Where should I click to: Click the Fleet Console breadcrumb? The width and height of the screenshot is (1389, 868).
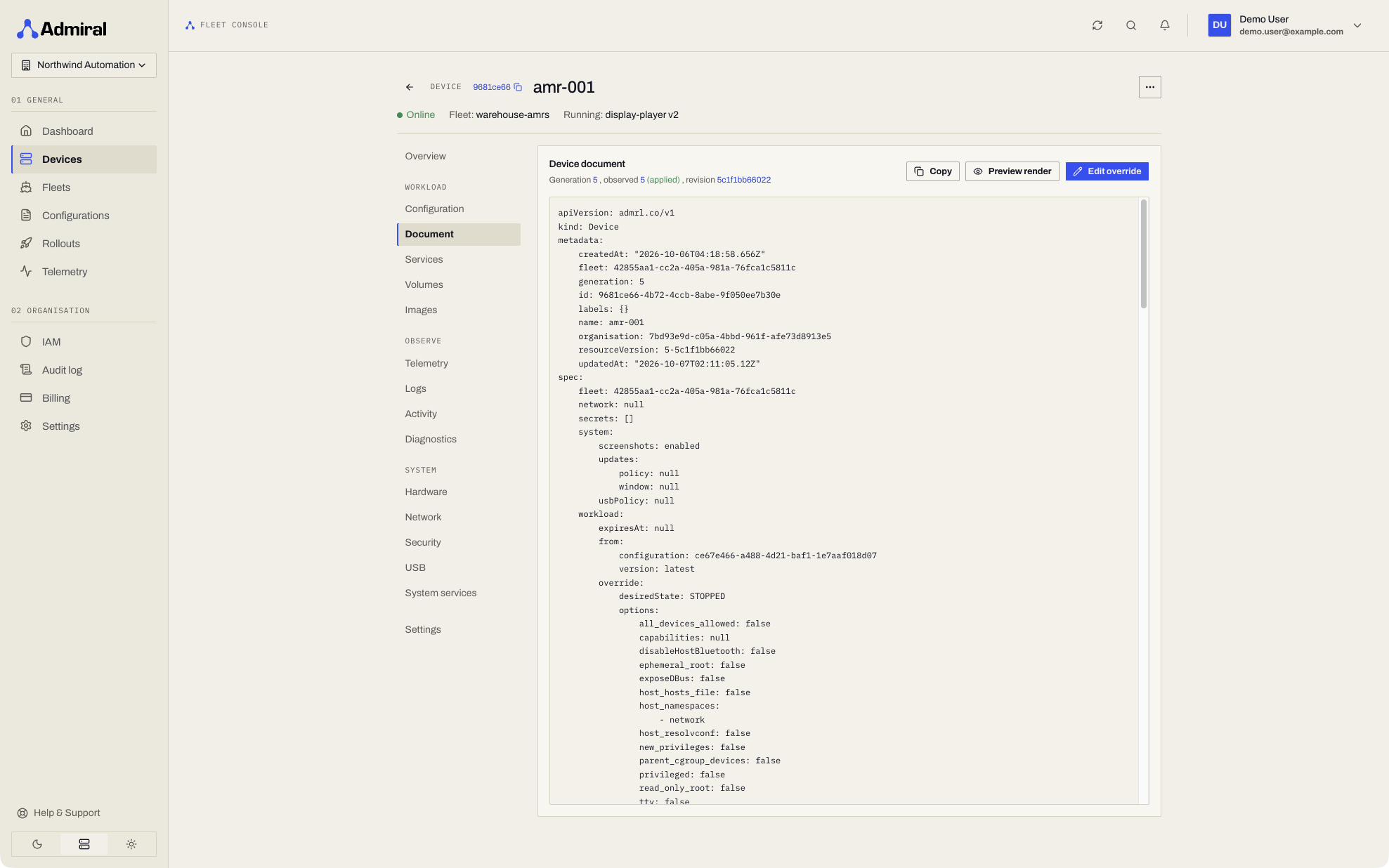click(227, 25)
